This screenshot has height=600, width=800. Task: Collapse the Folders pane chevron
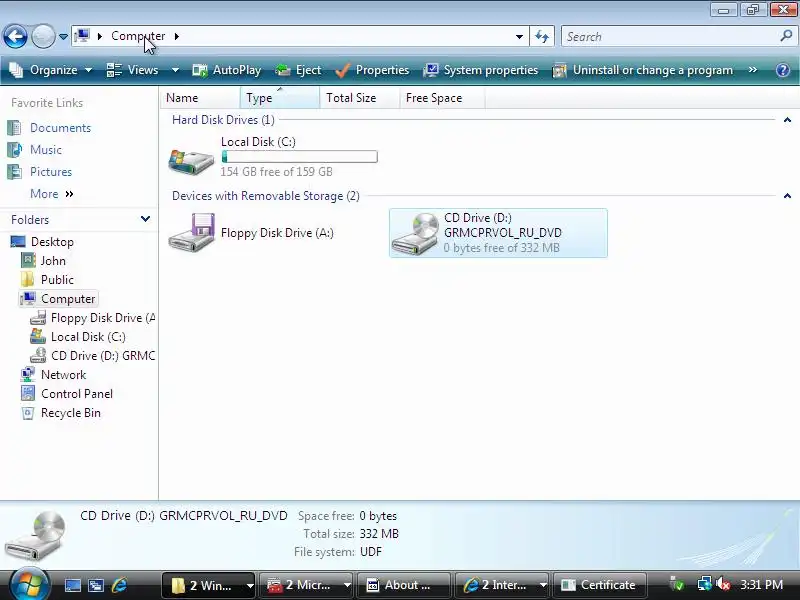[145, 219]
